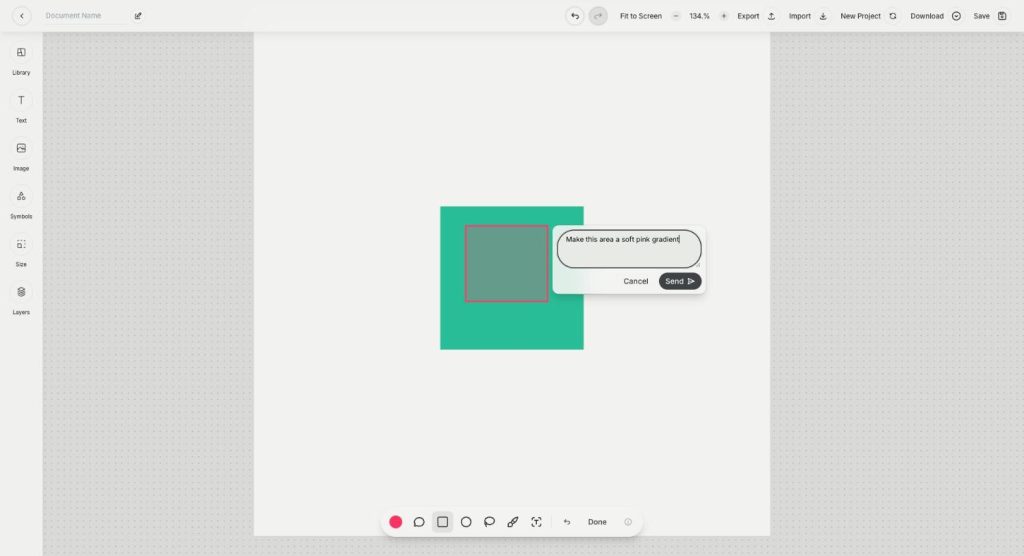Open the Image panel

click(x=21, y=157)
